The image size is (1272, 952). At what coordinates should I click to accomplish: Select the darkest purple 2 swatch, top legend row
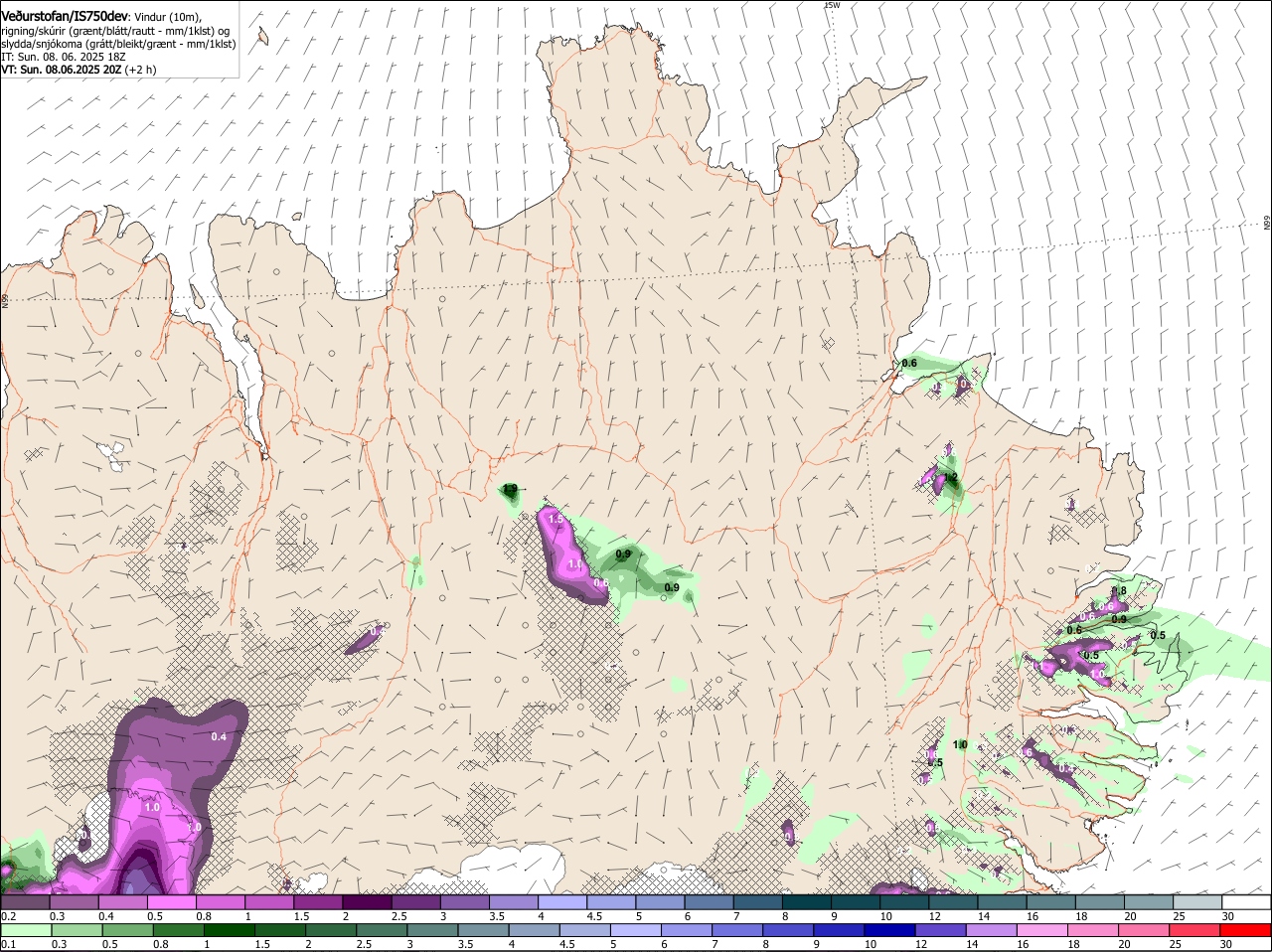click(366, 902)
